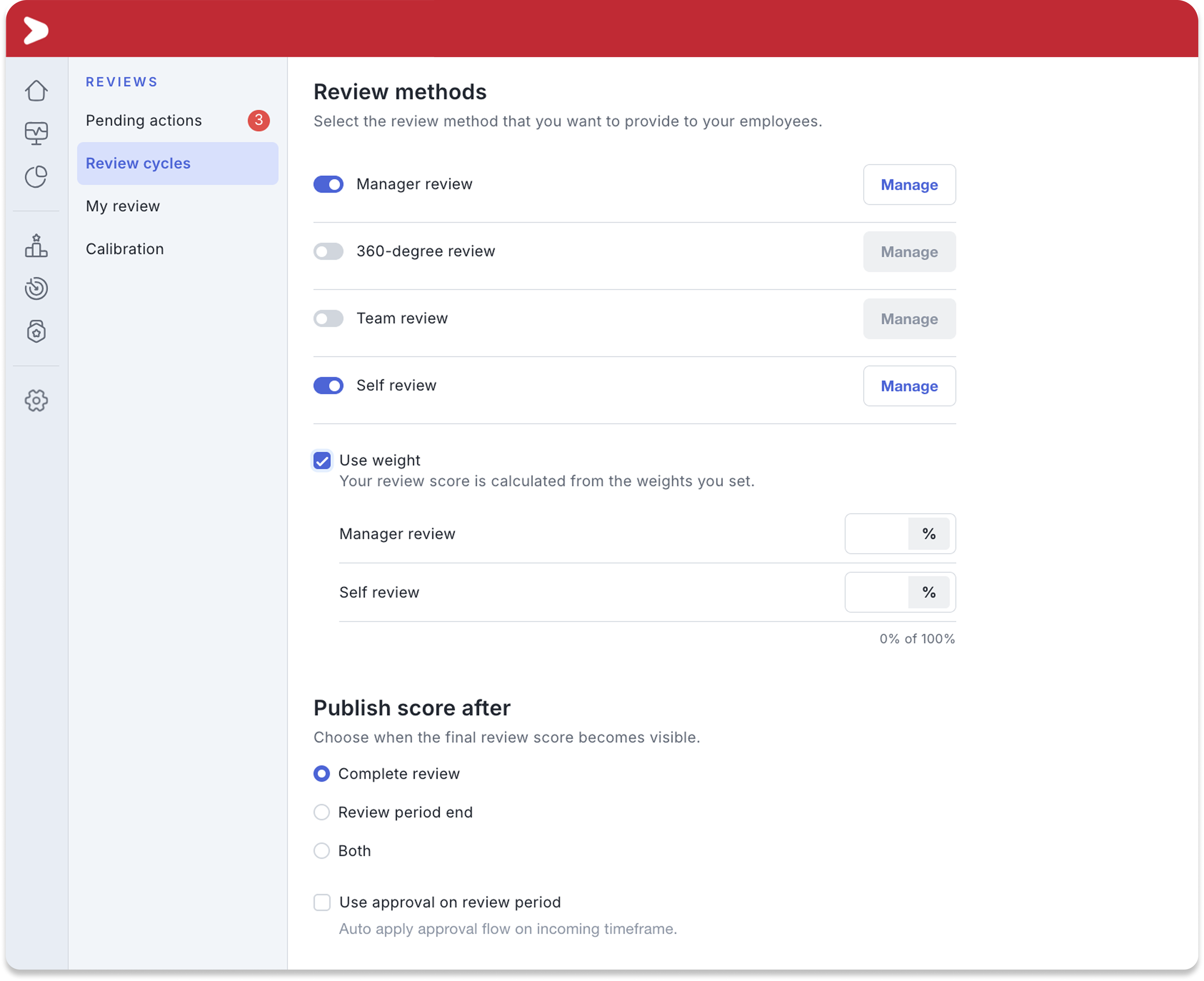Open the star badge icon
This screenshot has width=1204, height=981.
[x=36, y=331]
